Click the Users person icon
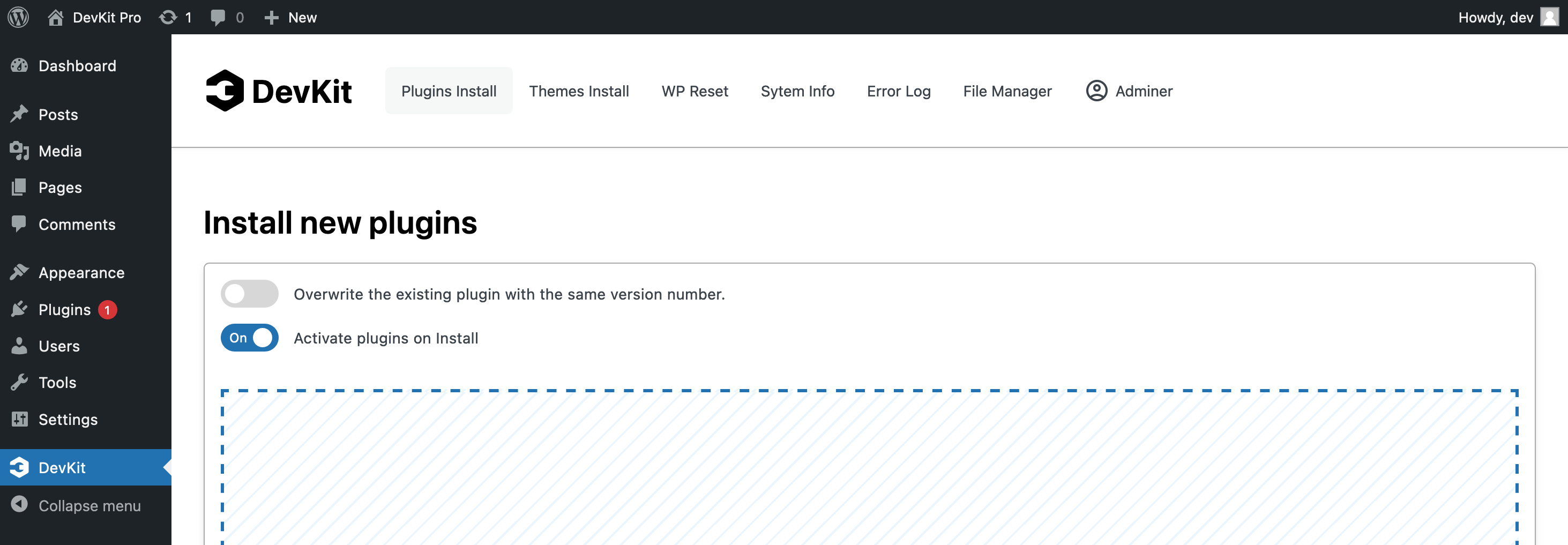Viewport: 1568px width, 545px height. (x=19, y=345)
